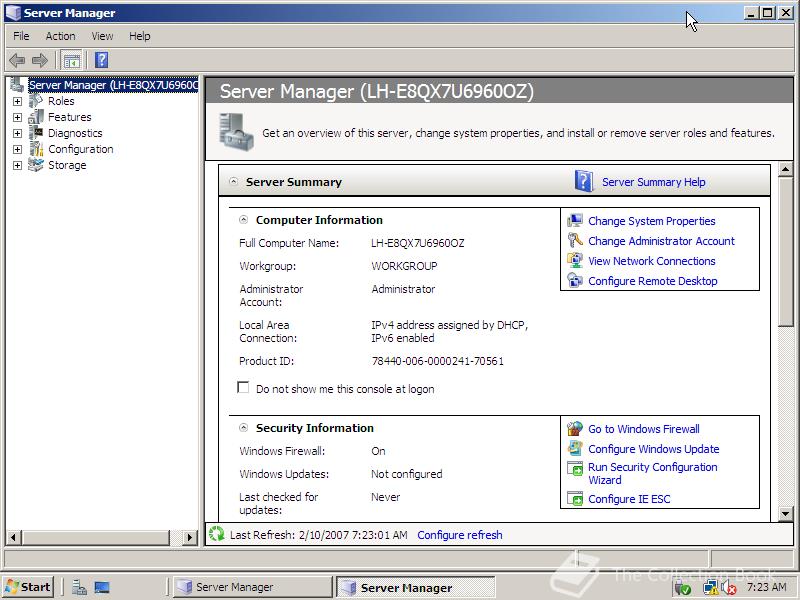Image resolution: width=800 pixels, height=600 pixels.
Task: Click the Go to Windows Firewall icon
Action: tap(575, 429)
